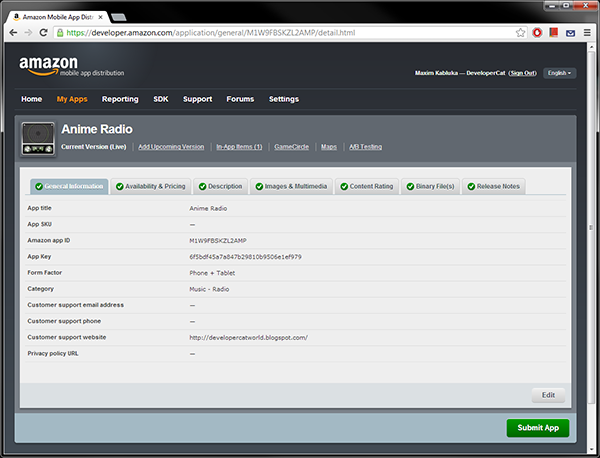Click the 'Customer support email address' label
The image size is (600, 458).
[75, 305]
